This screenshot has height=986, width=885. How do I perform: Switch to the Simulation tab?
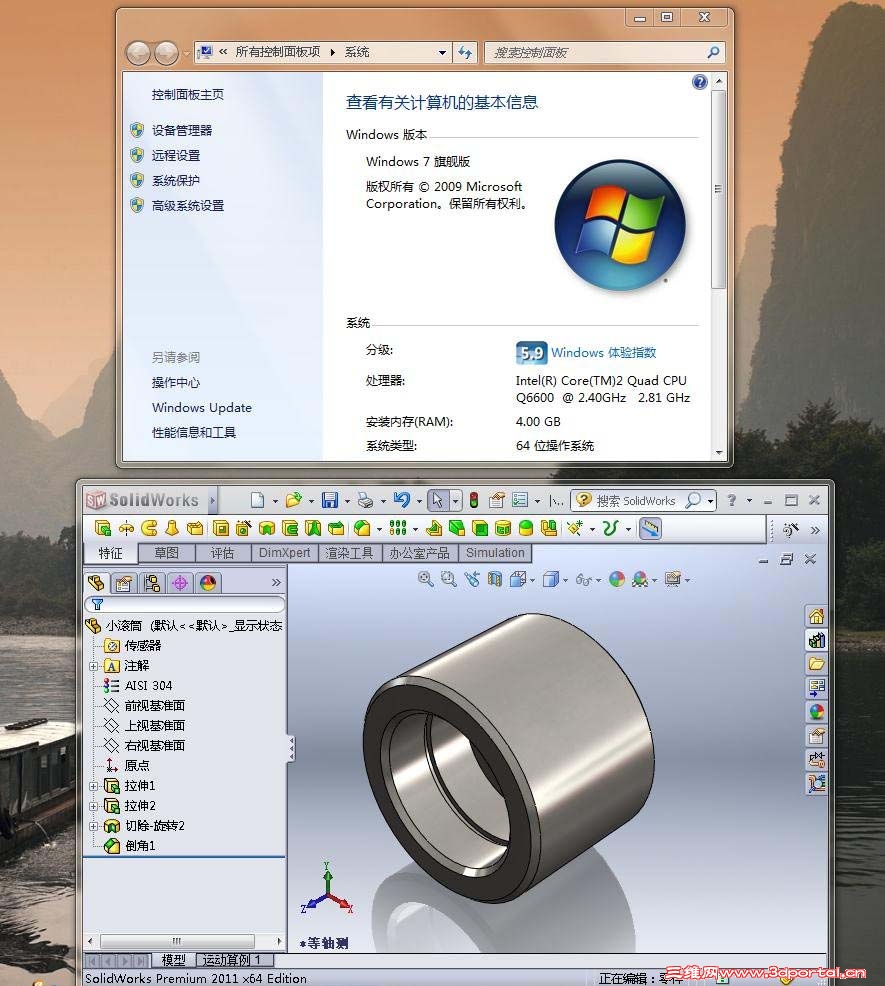click(495, 553)
